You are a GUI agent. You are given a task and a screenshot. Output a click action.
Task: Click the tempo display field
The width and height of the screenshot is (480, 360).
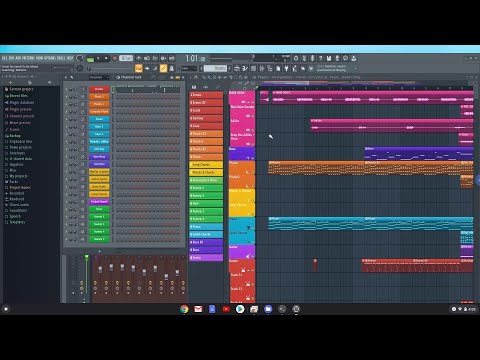(126, 58)
